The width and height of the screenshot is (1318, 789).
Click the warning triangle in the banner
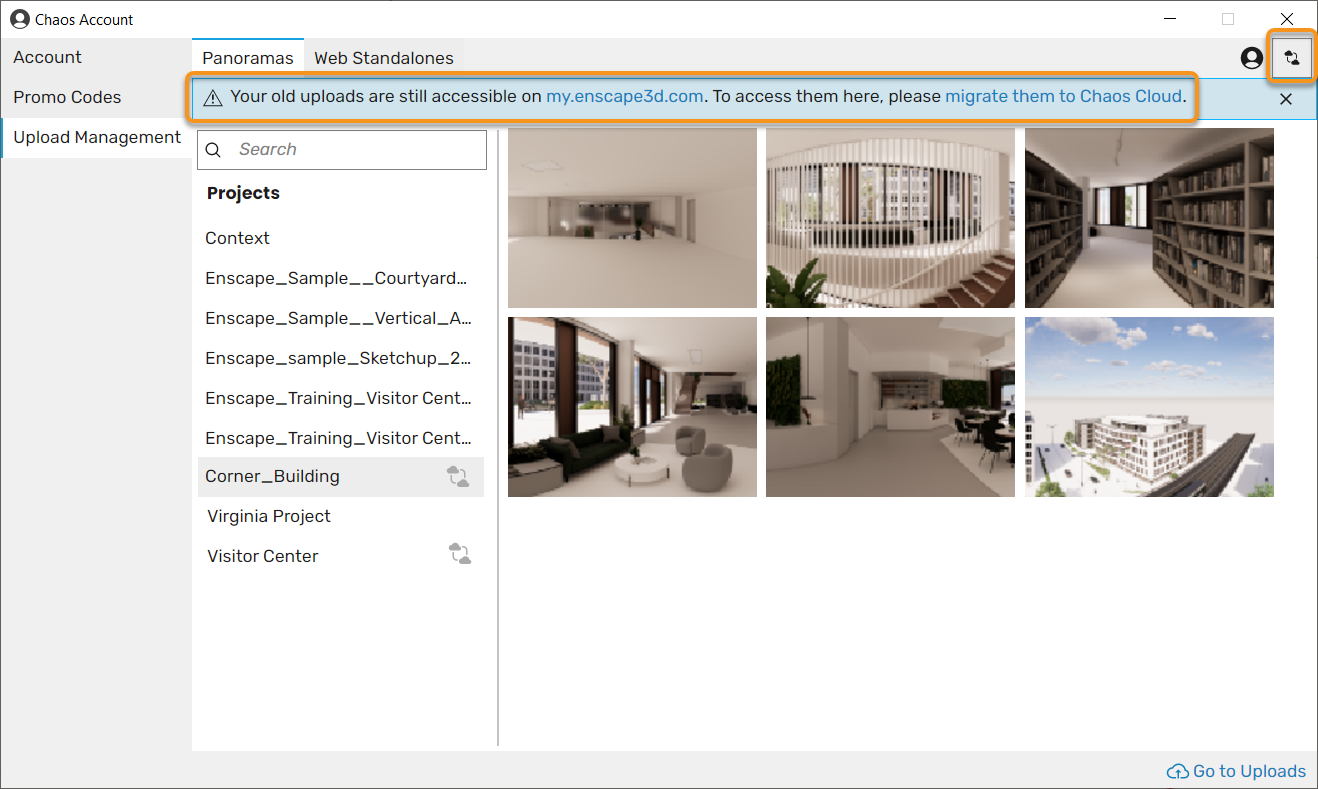(213, 98)
